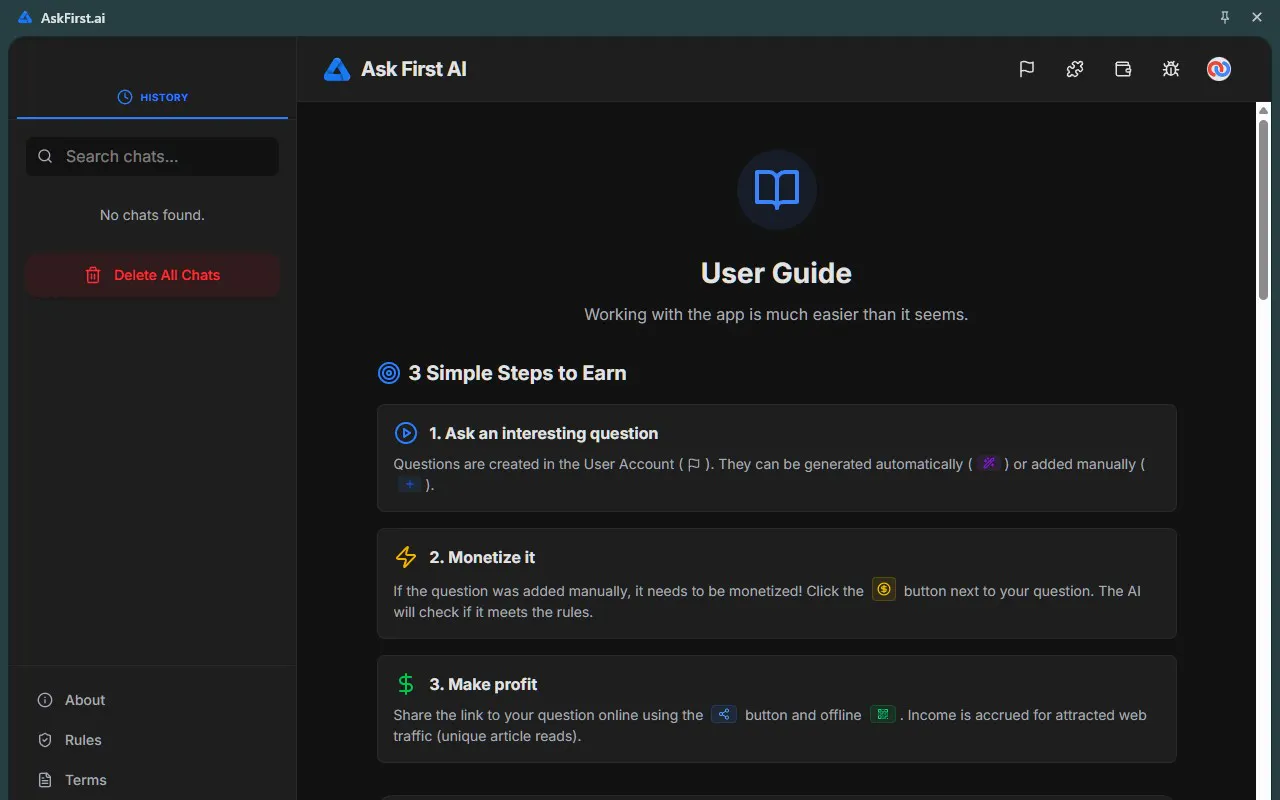Image resolution: width=1280 pixels, height=800 pixels.
Task: Click the target icon beside 3 Simple Steps
Action: pyautogui.click(x=389, y=373)
